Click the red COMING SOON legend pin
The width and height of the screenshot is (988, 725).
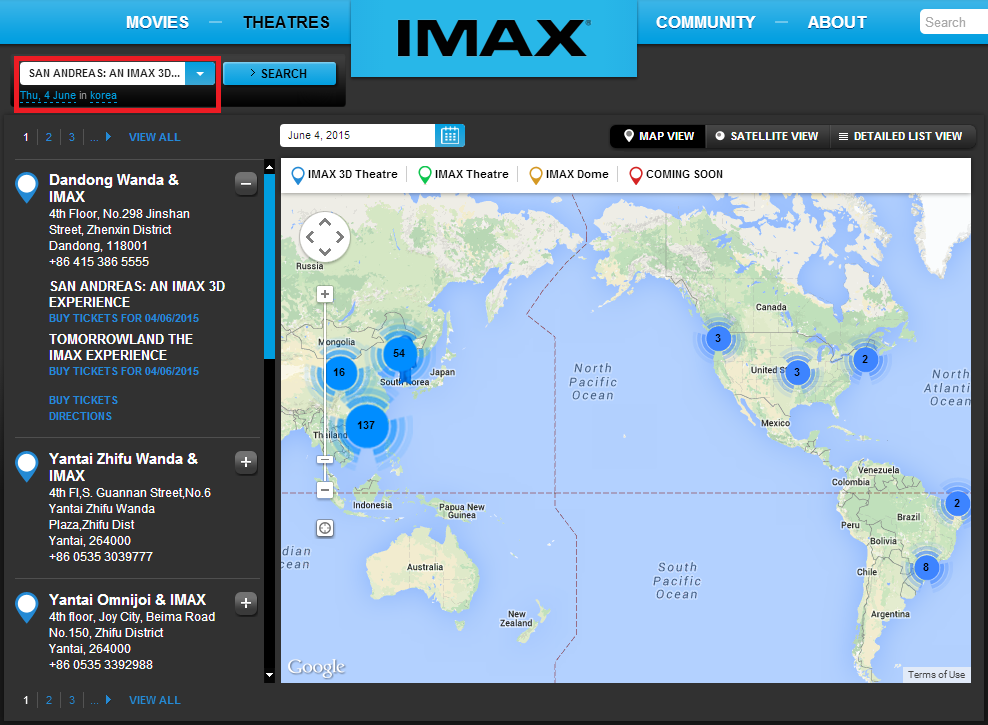636,174
